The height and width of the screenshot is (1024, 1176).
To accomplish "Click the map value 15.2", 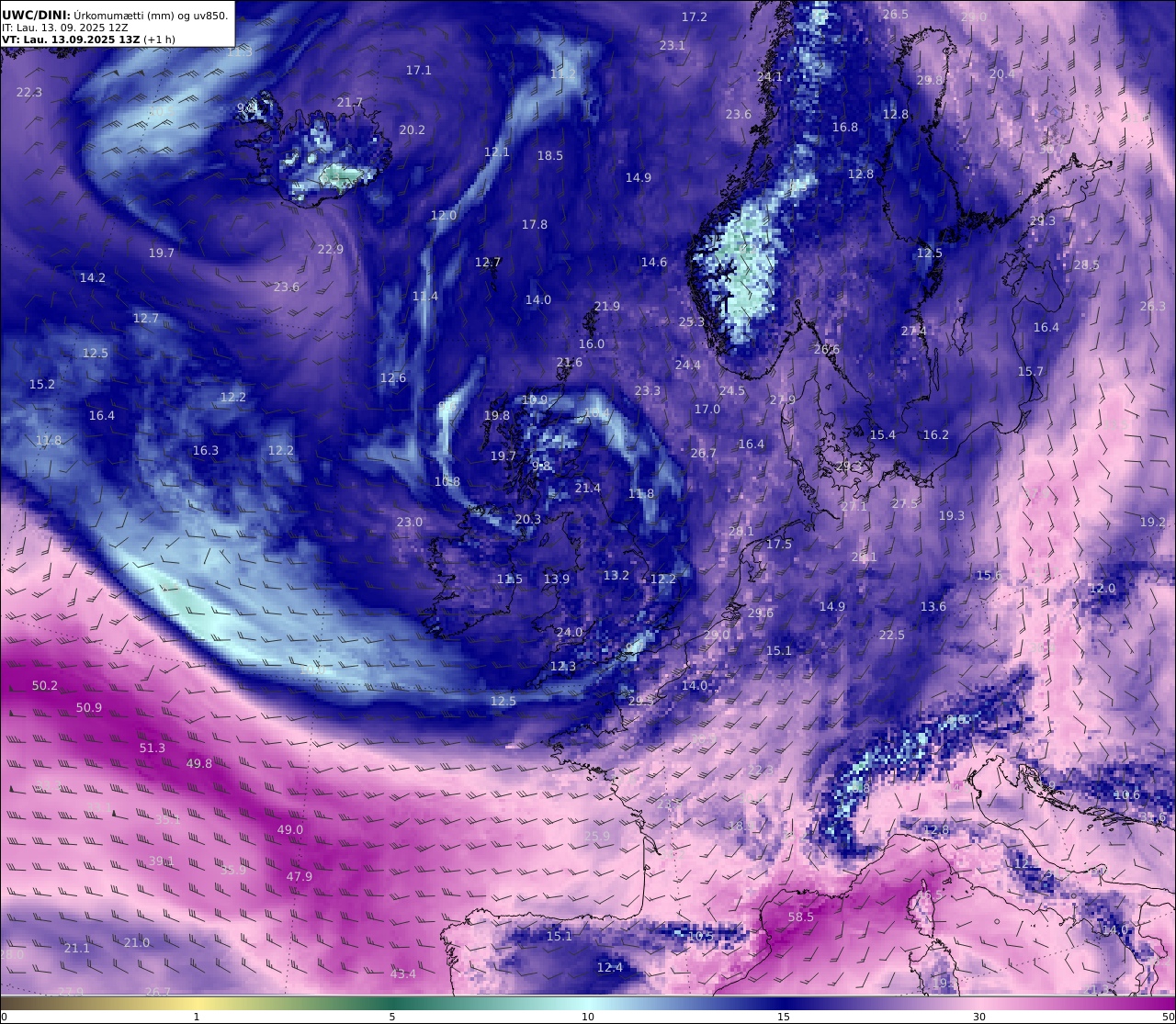I will coord(42,384).
